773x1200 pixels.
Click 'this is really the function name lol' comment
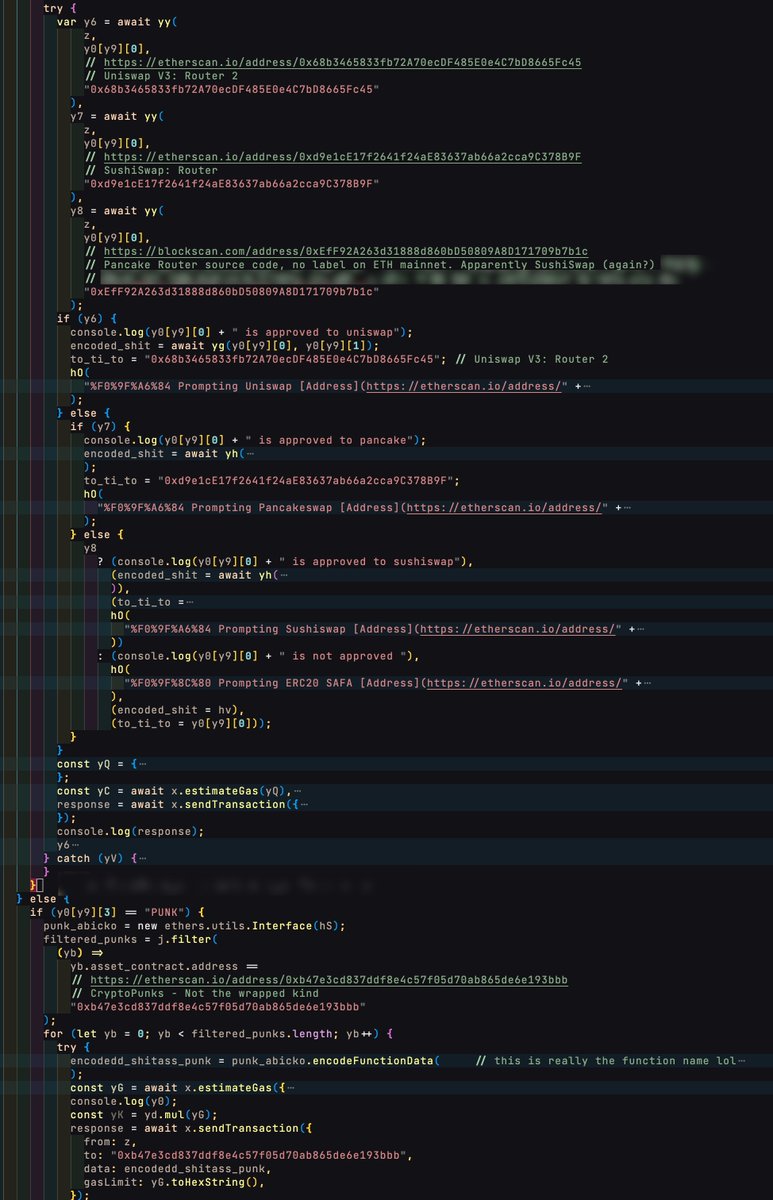coord(605,1061)
